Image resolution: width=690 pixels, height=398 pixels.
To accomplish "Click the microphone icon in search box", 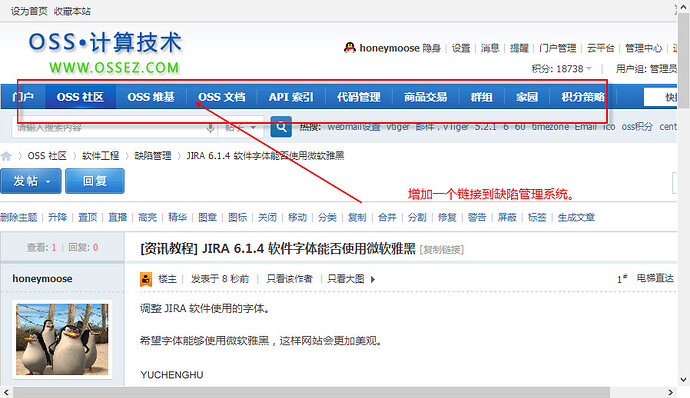I will click(x=211, y=128).
